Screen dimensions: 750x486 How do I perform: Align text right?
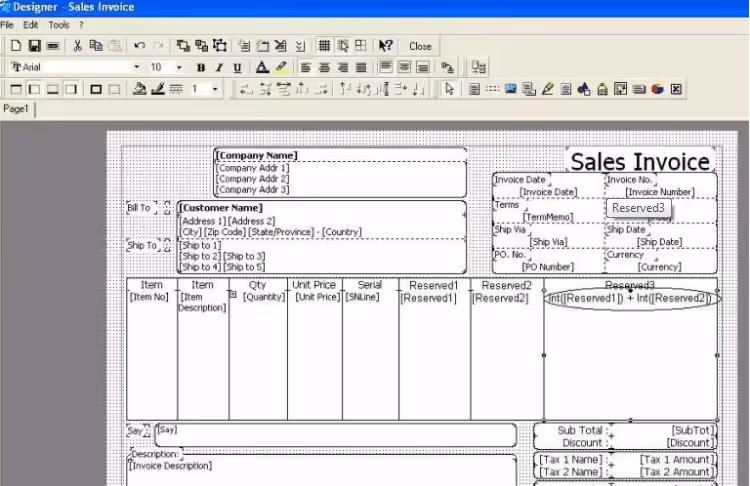tap(343, 67)
